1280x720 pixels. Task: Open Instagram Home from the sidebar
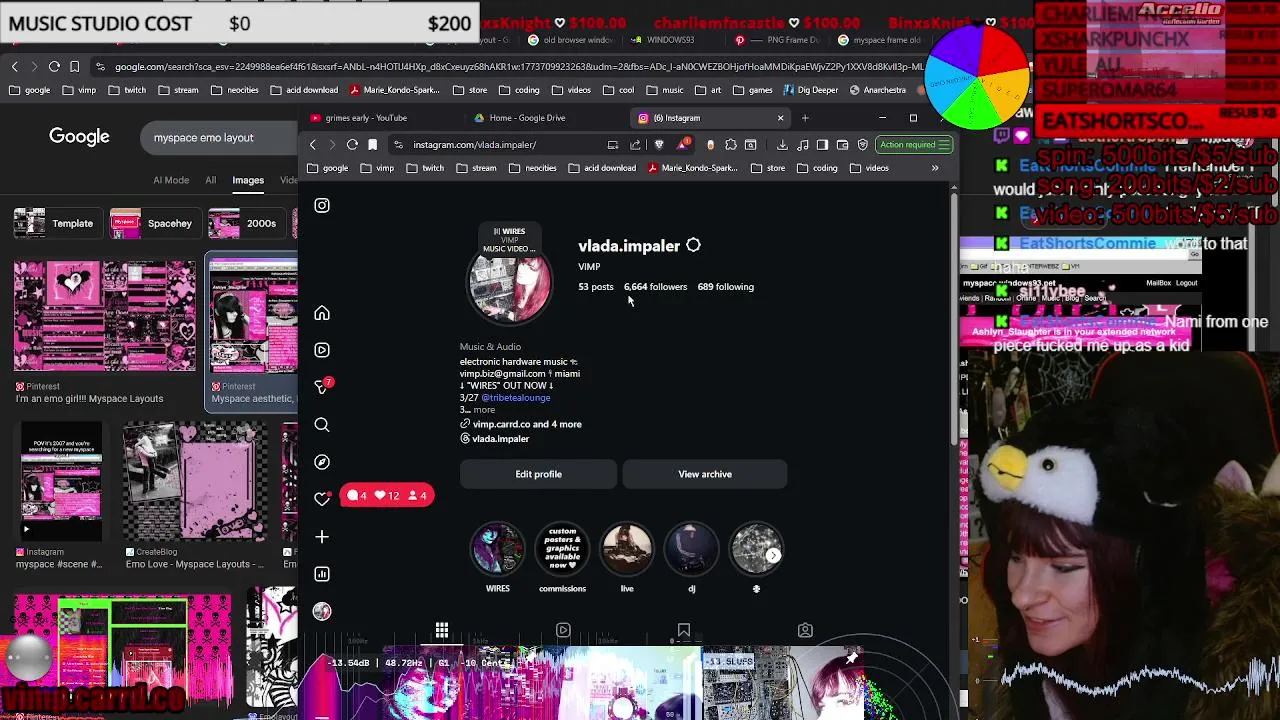(x=322, y=313)
